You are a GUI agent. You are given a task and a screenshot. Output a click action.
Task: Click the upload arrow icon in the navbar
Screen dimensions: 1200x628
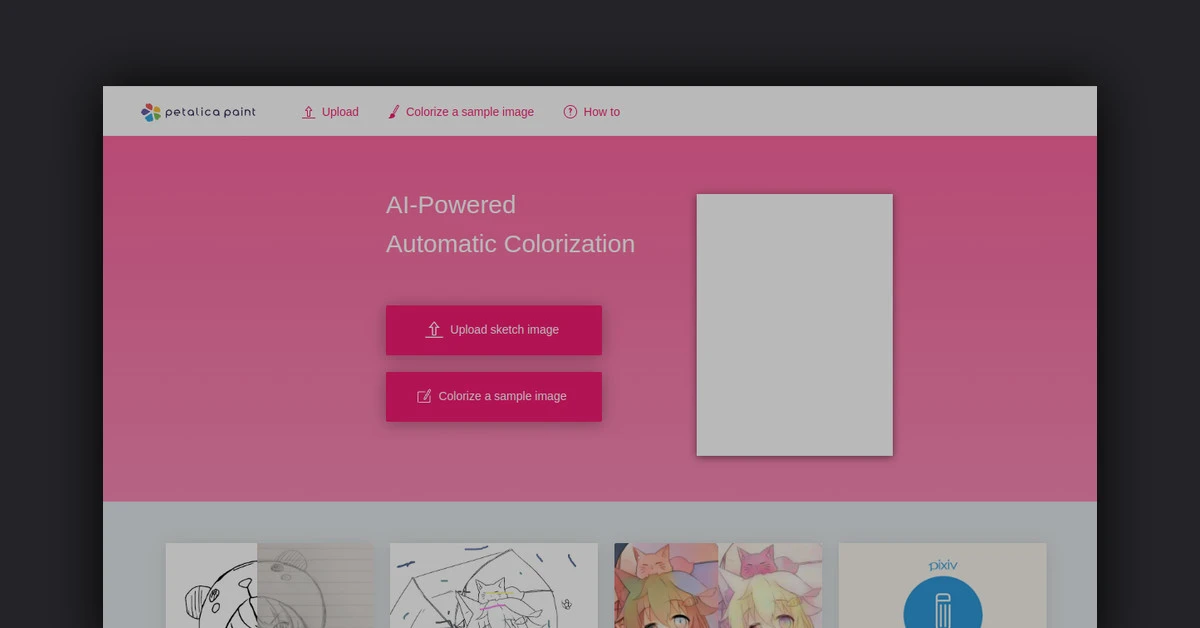309,112
